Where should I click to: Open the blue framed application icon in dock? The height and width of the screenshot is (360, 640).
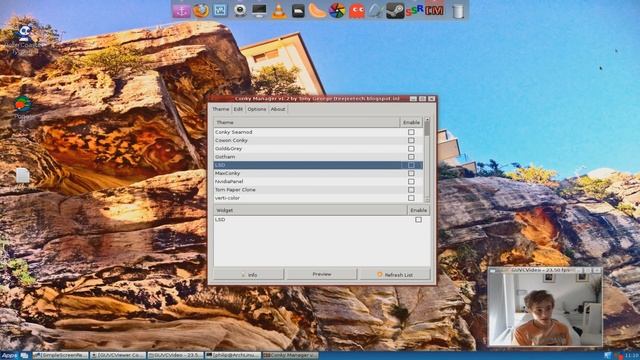220,11
